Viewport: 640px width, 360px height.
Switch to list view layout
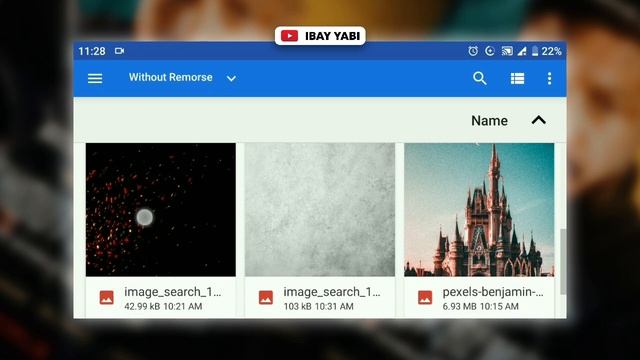pyautogui.click(x=517, y=78)
